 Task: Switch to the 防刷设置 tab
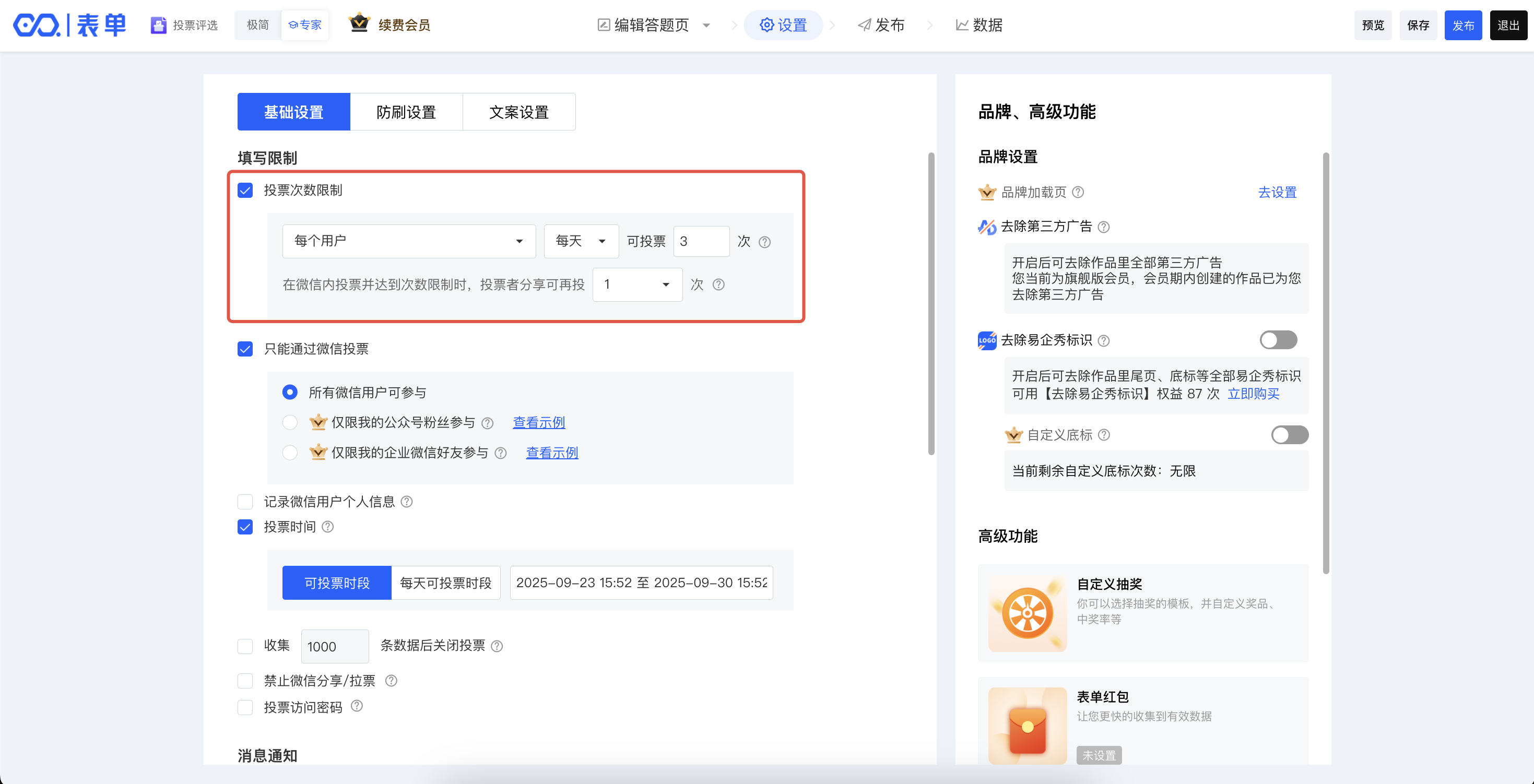(x=406, y=112)
